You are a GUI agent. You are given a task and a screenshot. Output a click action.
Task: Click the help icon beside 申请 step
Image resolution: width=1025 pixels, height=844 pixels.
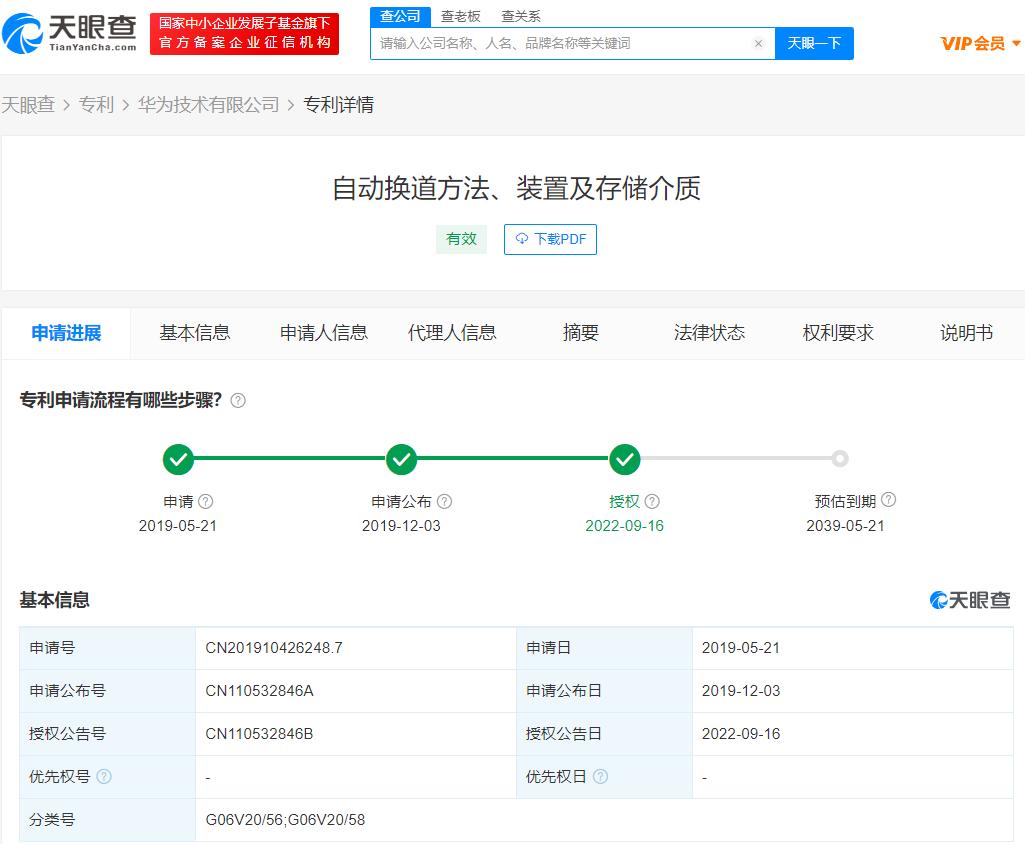(207, 501)
